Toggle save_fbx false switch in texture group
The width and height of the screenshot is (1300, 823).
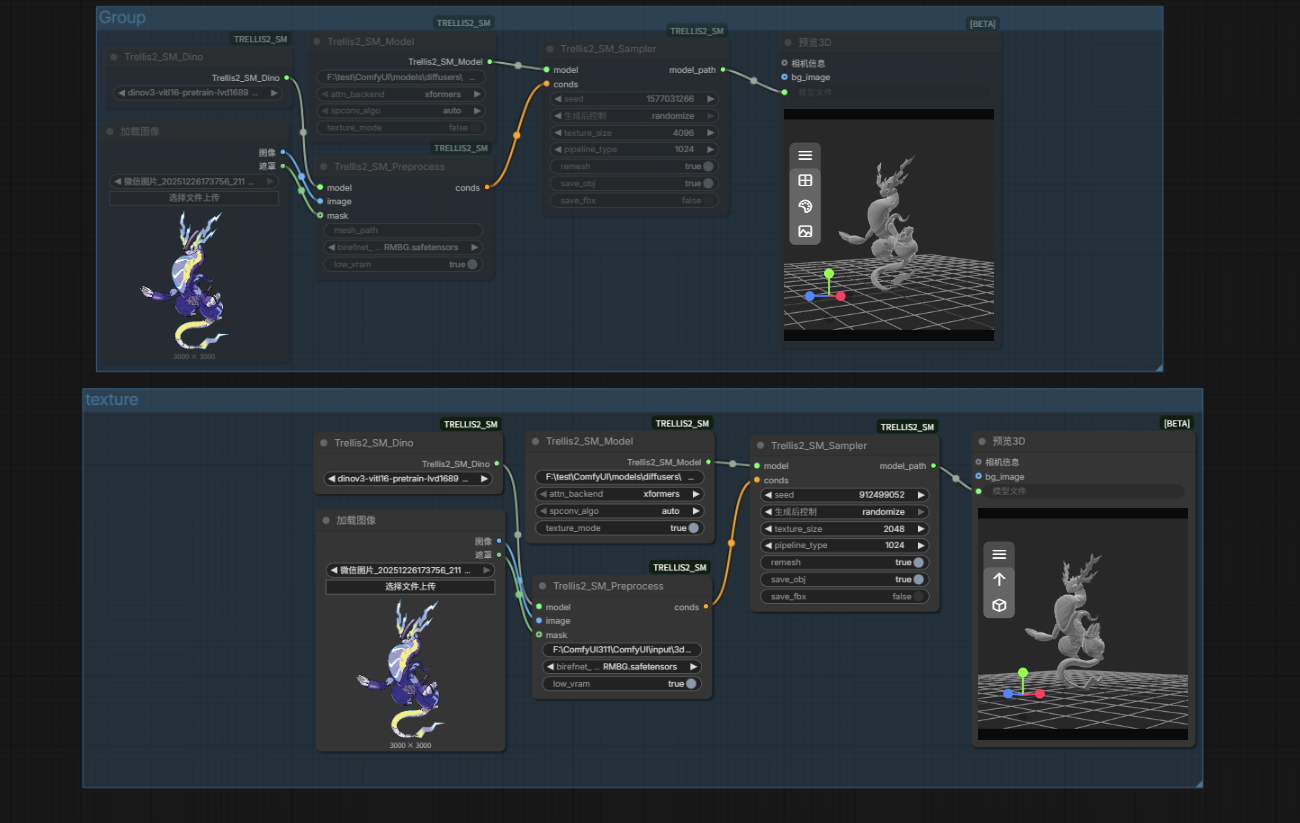[918, 596]
